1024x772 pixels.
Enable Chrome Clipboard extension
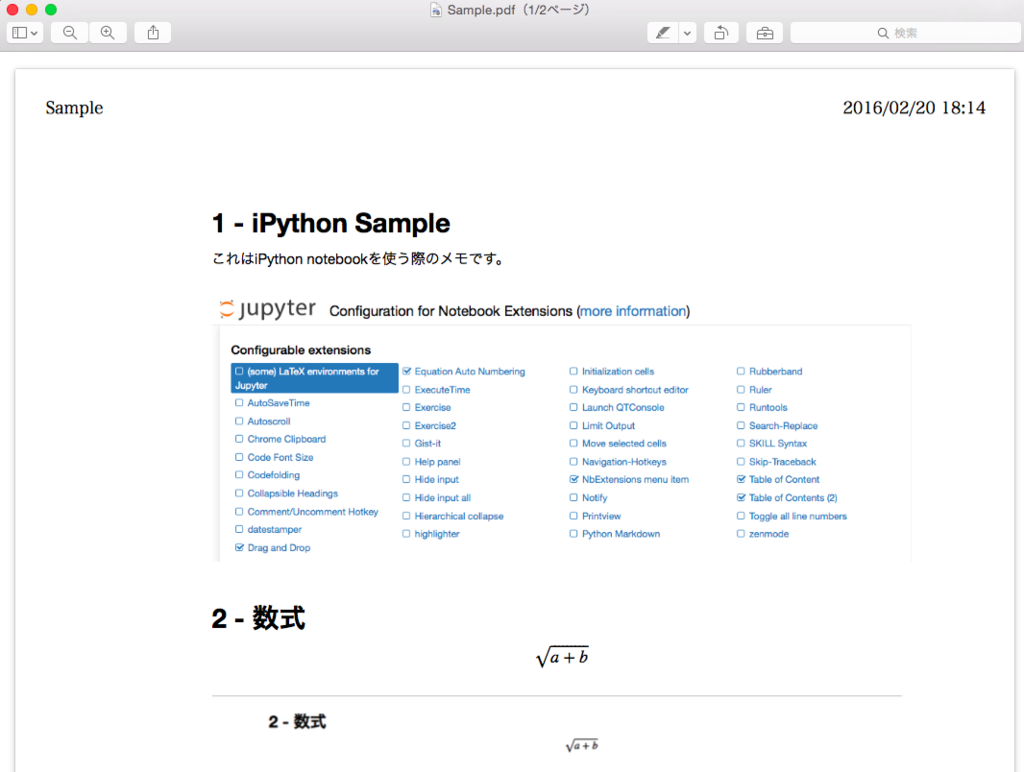pos(239,439)
